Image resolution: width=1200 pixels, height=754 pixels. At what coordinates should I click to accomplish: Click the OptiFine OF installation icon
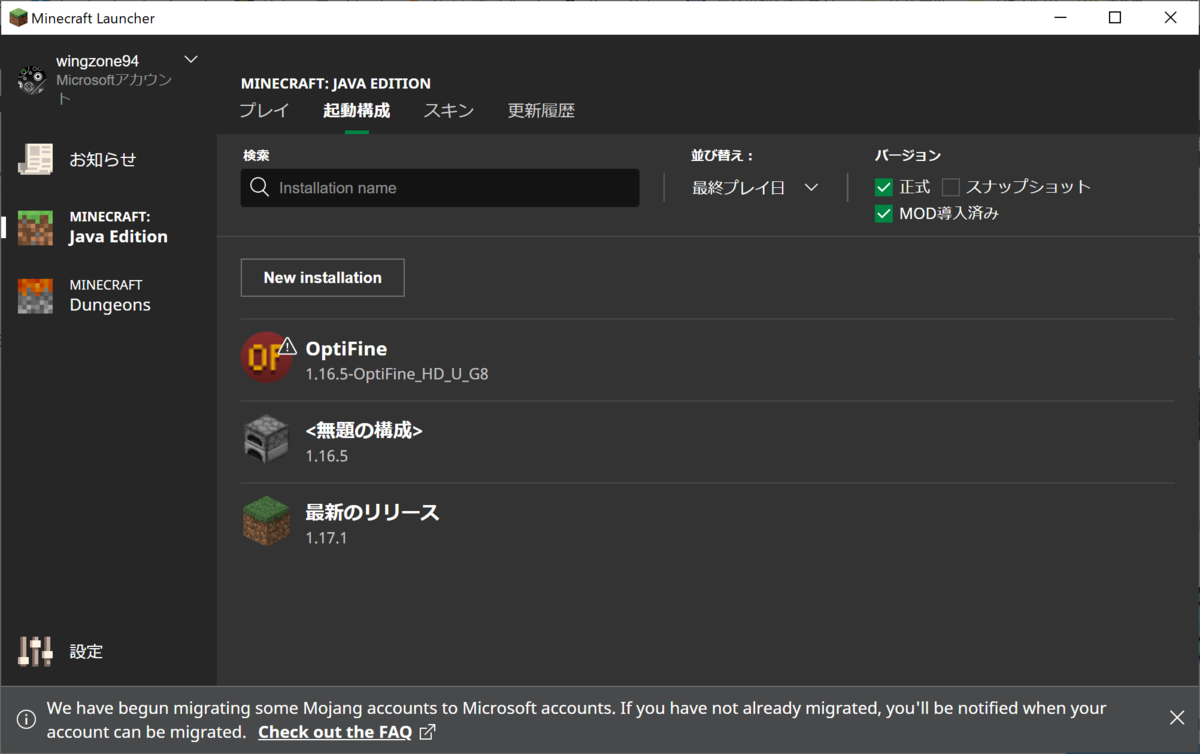(266, 357)
